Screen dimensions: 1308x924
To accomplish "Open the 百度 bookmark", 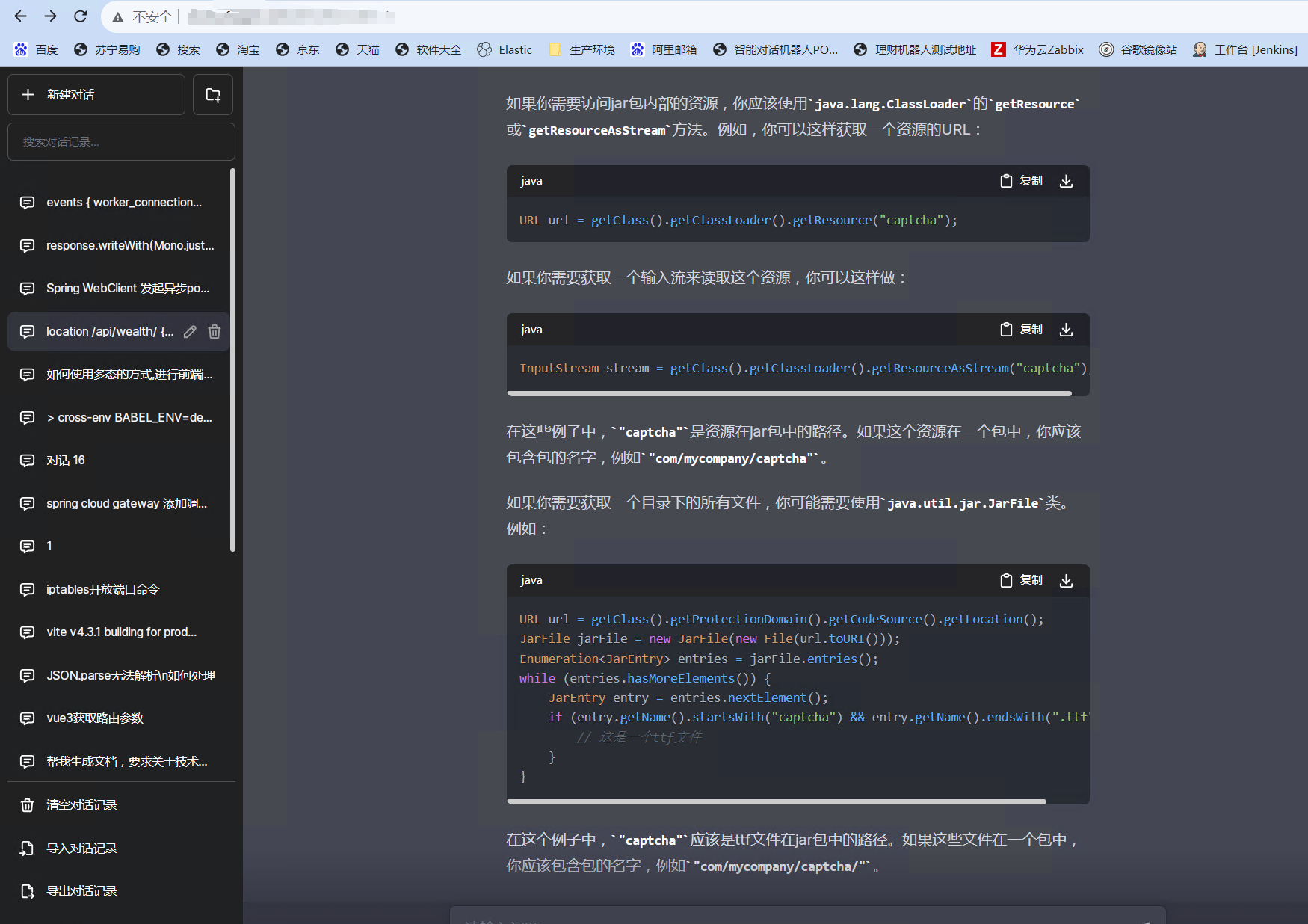I will click(36, 49).
